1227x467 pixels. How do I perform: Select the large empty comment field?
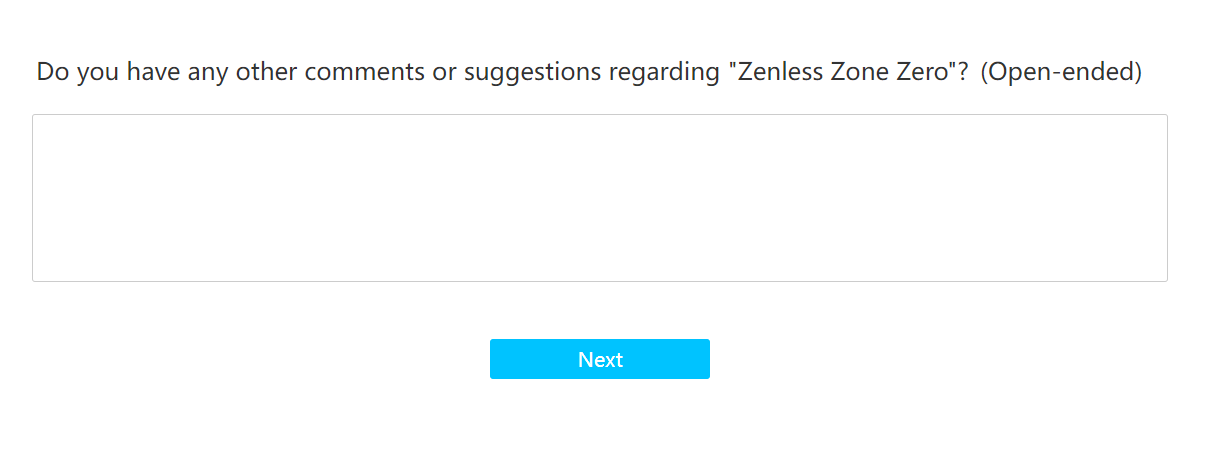(600, 198)
